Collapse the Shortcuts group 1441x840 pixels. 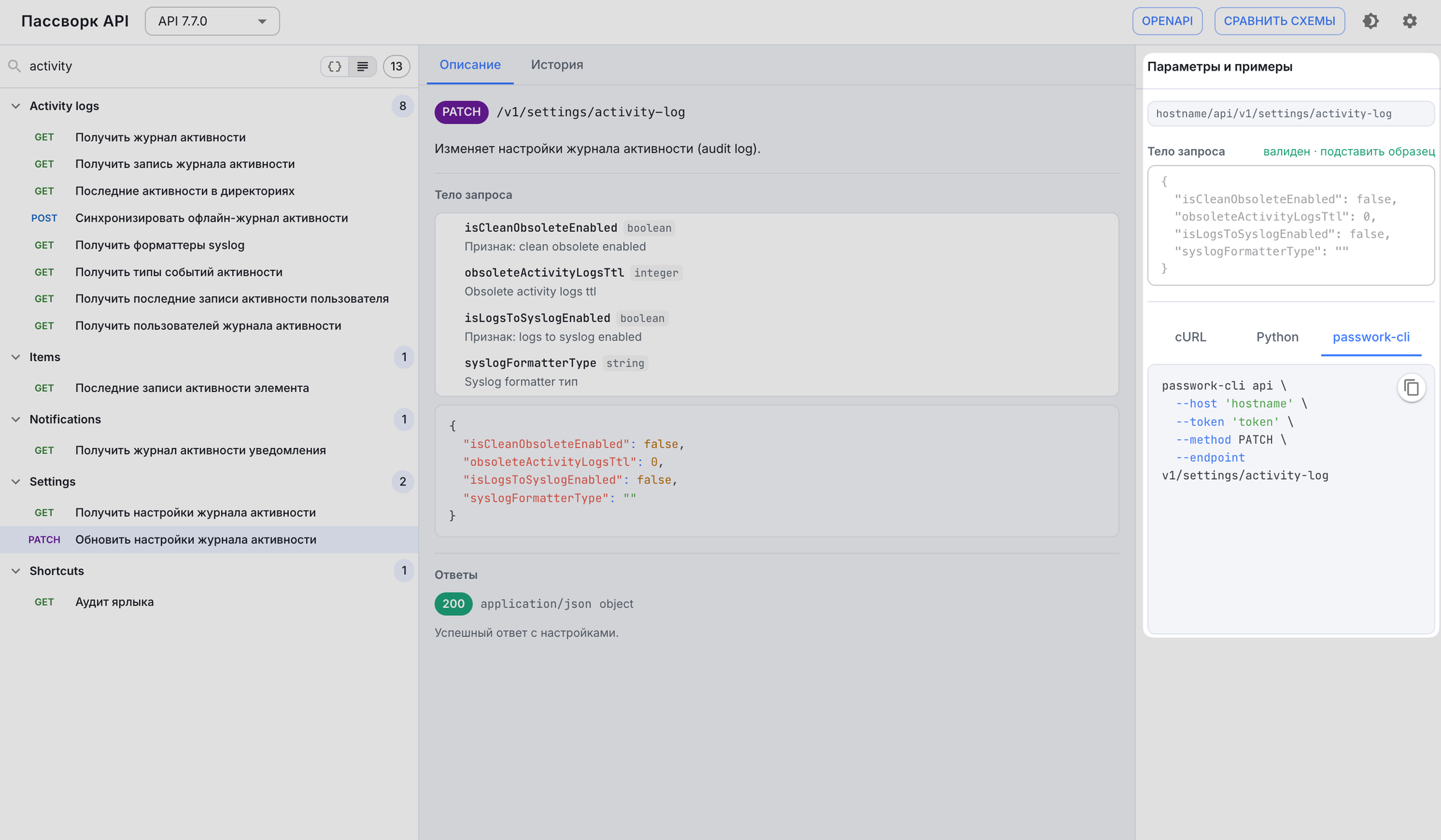coord(16,571)
